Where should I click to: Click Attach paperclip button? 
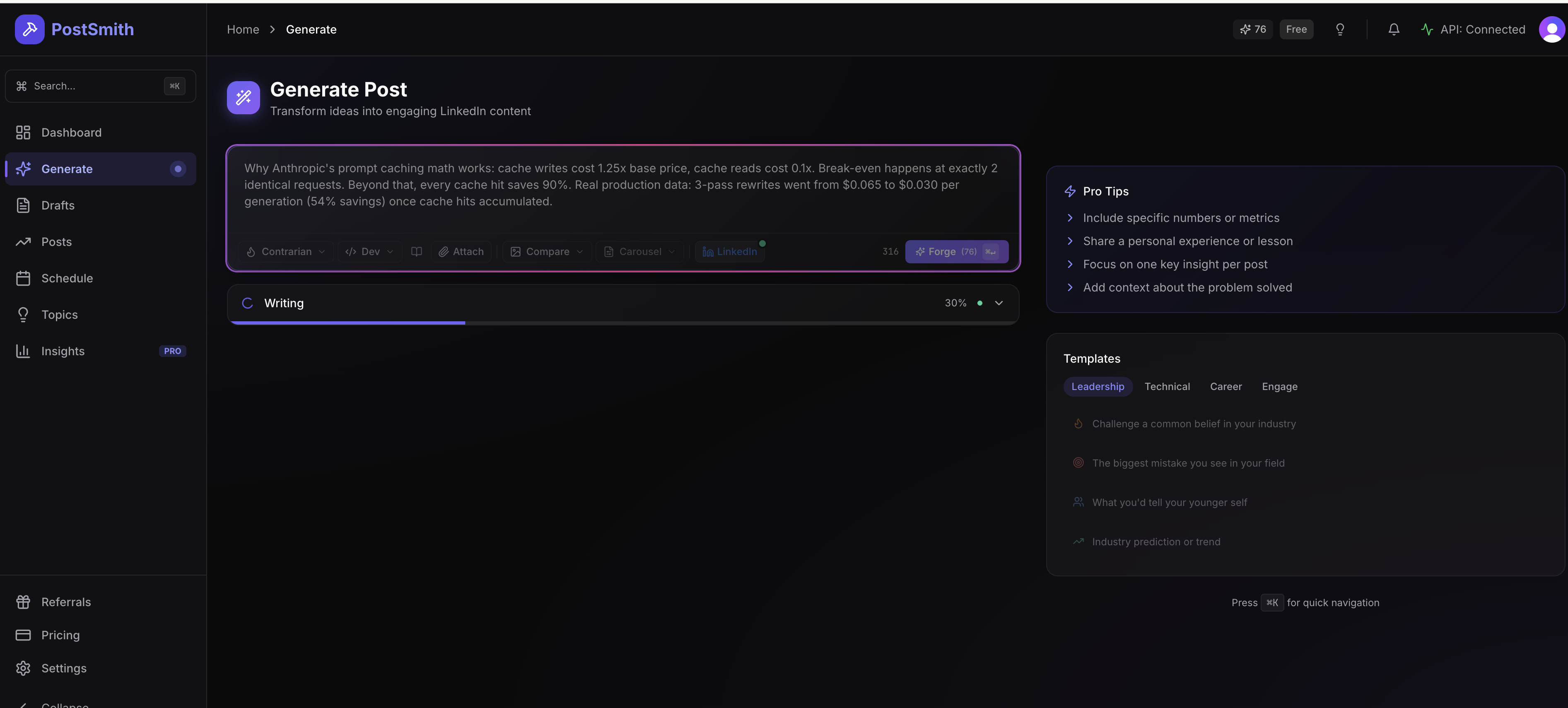point(461,251)
